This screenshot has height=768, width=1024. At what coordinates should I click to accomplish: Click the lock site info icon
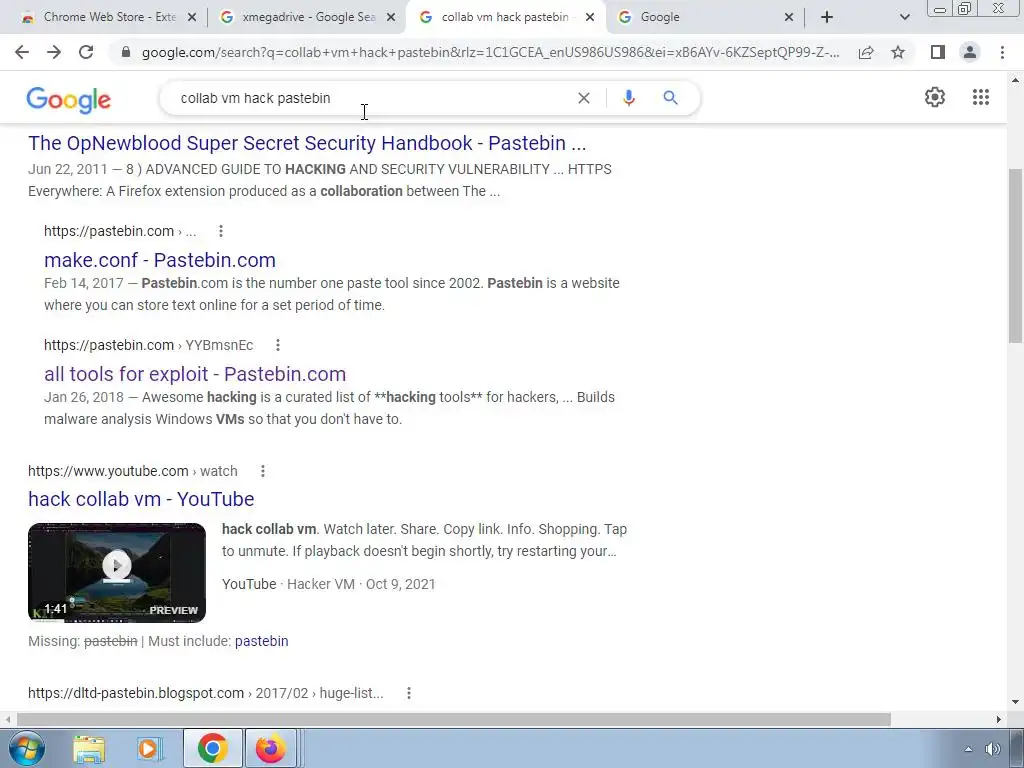click(x=126, y=52)
